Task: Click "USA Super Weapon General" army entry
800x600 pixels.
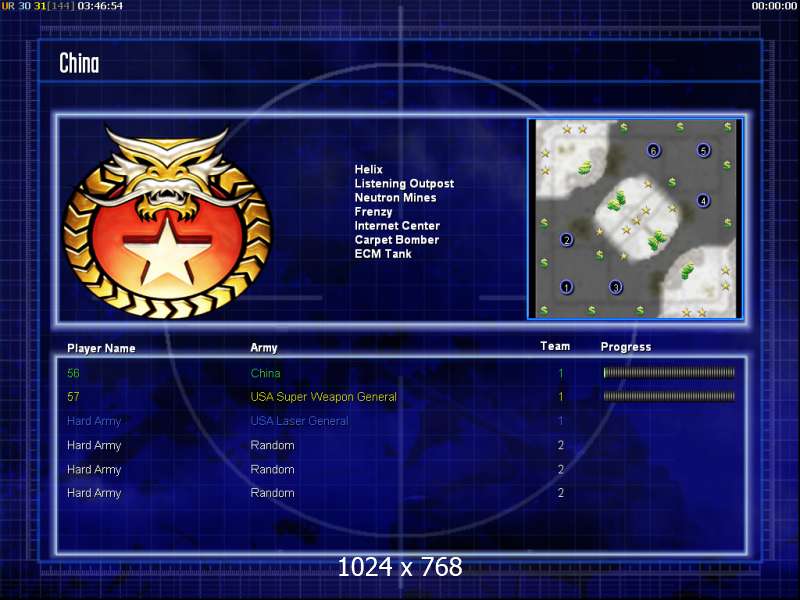Action: point(323,397)
